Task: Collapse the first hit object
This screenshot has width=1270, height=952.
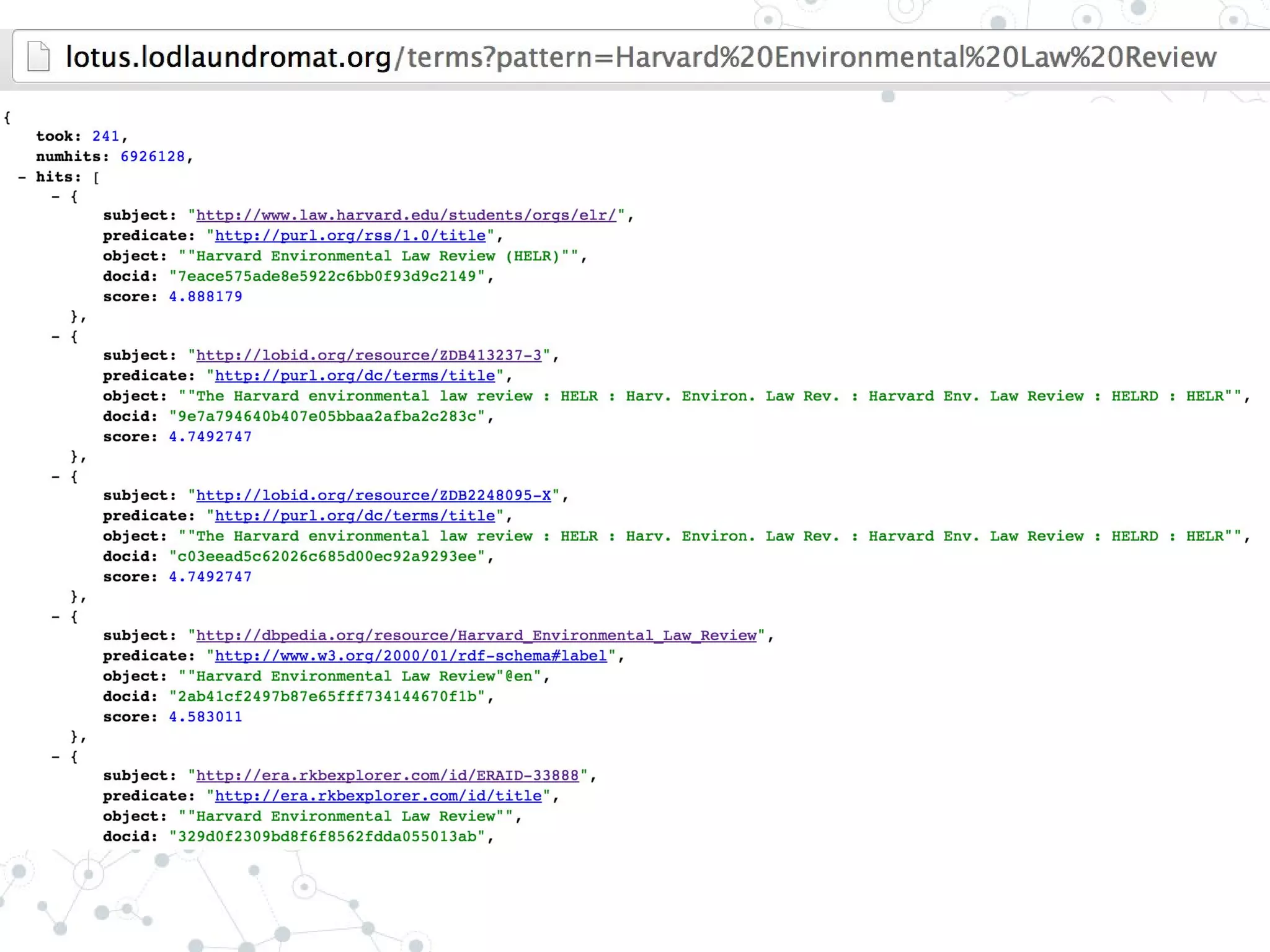Action: point(56,197)
